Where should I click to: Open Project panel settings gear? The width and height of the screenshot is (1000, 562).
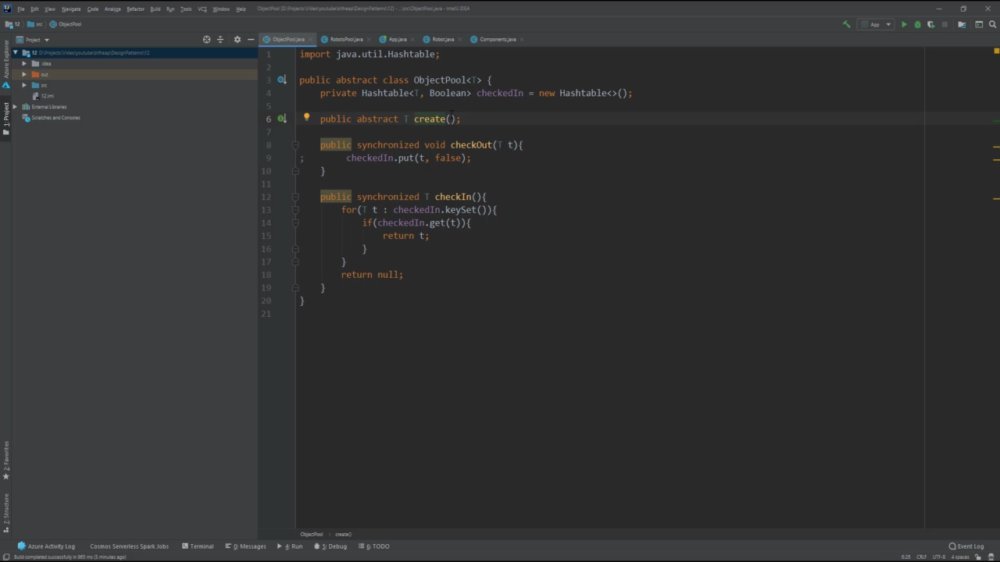click(237, 40)
